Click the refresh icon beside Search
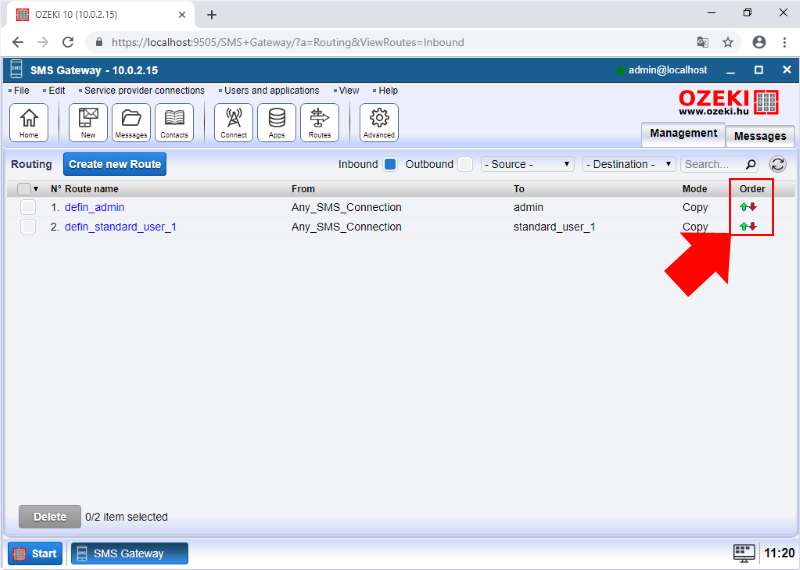 pos(778,164)
